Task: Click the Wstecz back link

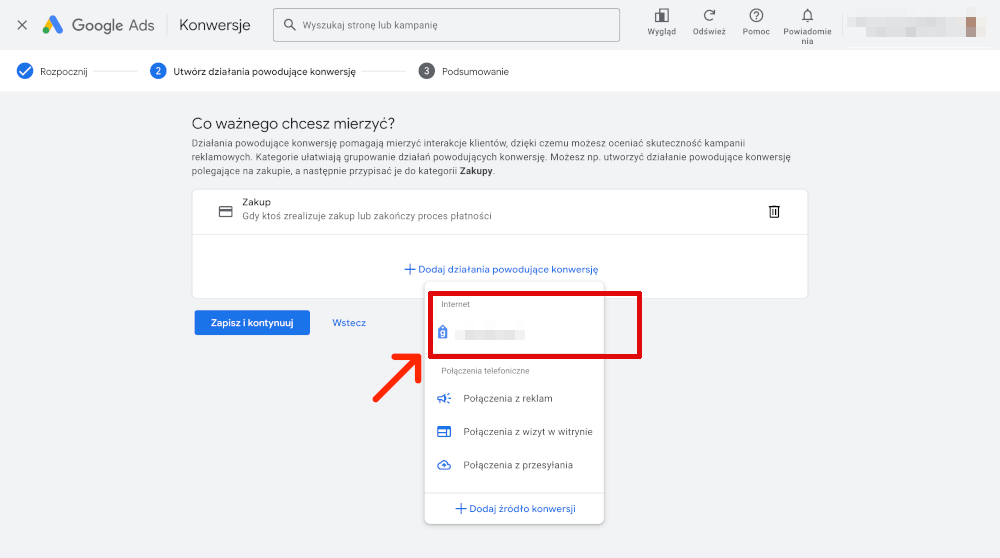Action: (x=349, y=323)
